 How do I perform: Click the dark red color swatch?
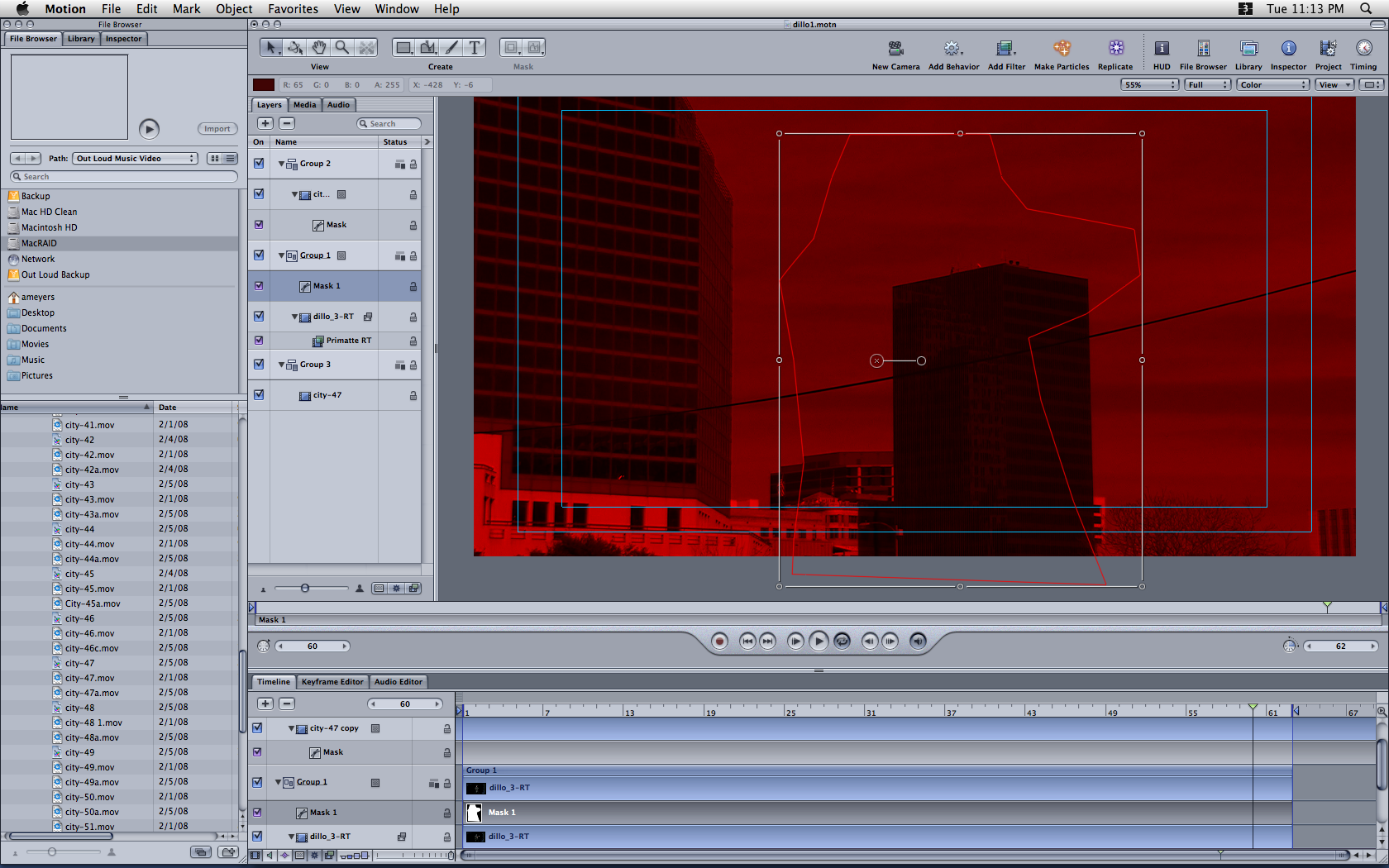point(264,85)
